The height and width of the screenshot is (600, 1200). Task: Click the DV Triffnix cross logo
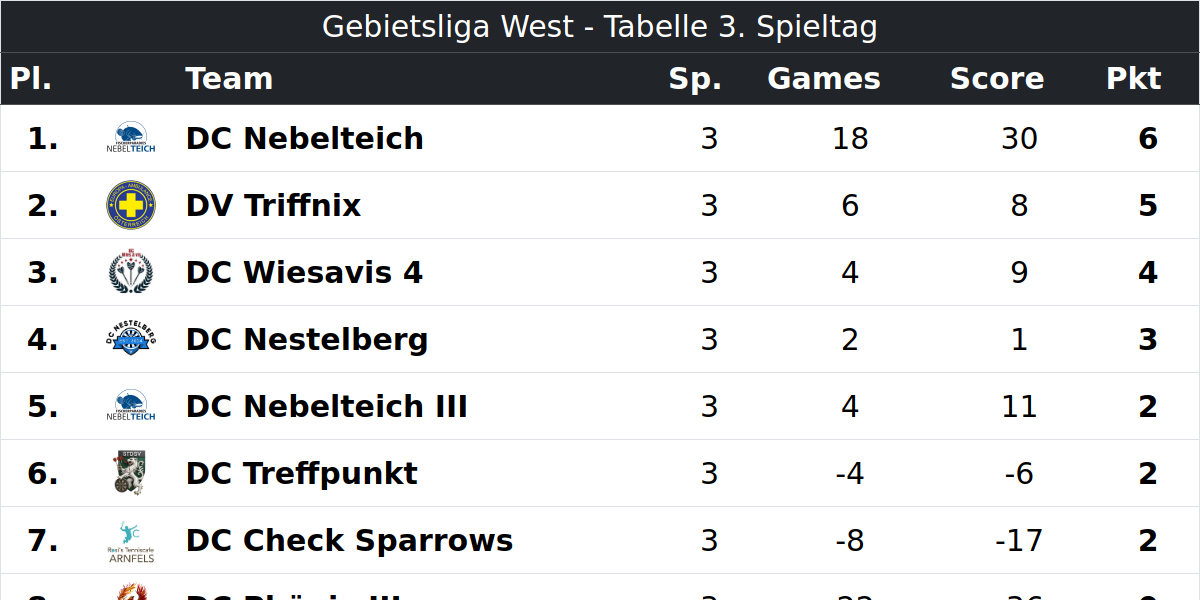click(131, 205)
